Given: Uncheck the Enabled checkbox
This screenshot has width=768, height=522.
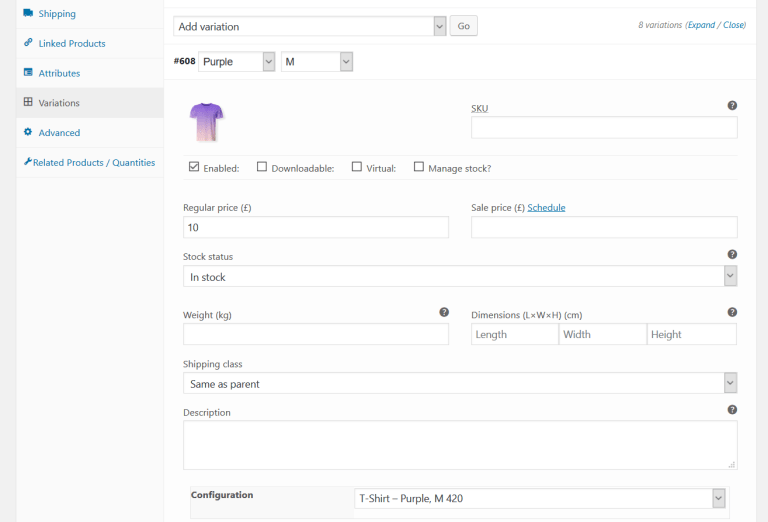Looking at the screenshot, I should coord(194,167).
